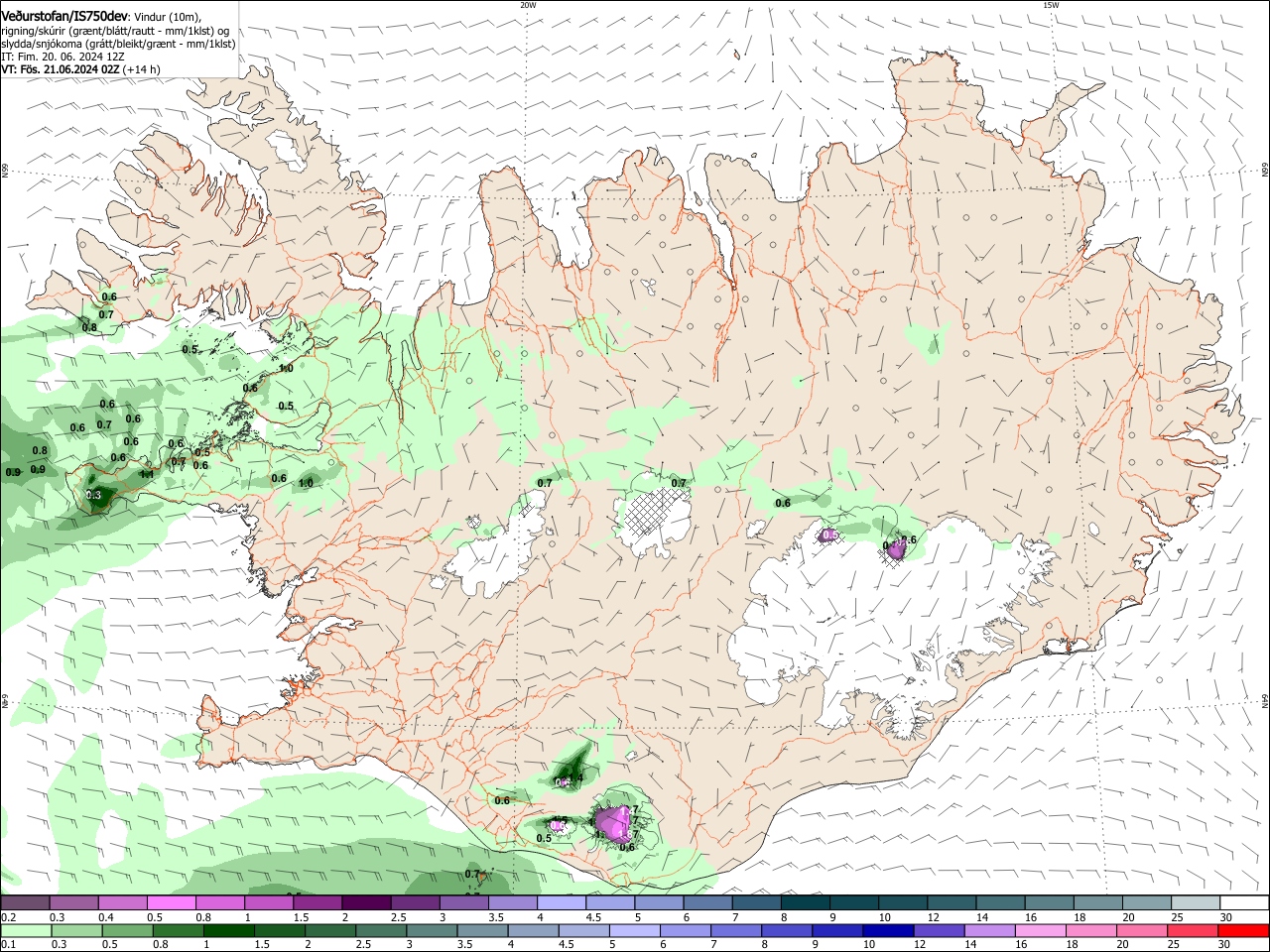The height and width of the screenshot is (952, 1270).
Task: Click the 'VT: Fös. 21.06.2024 02Z' valid time
Action: point(61,69)
